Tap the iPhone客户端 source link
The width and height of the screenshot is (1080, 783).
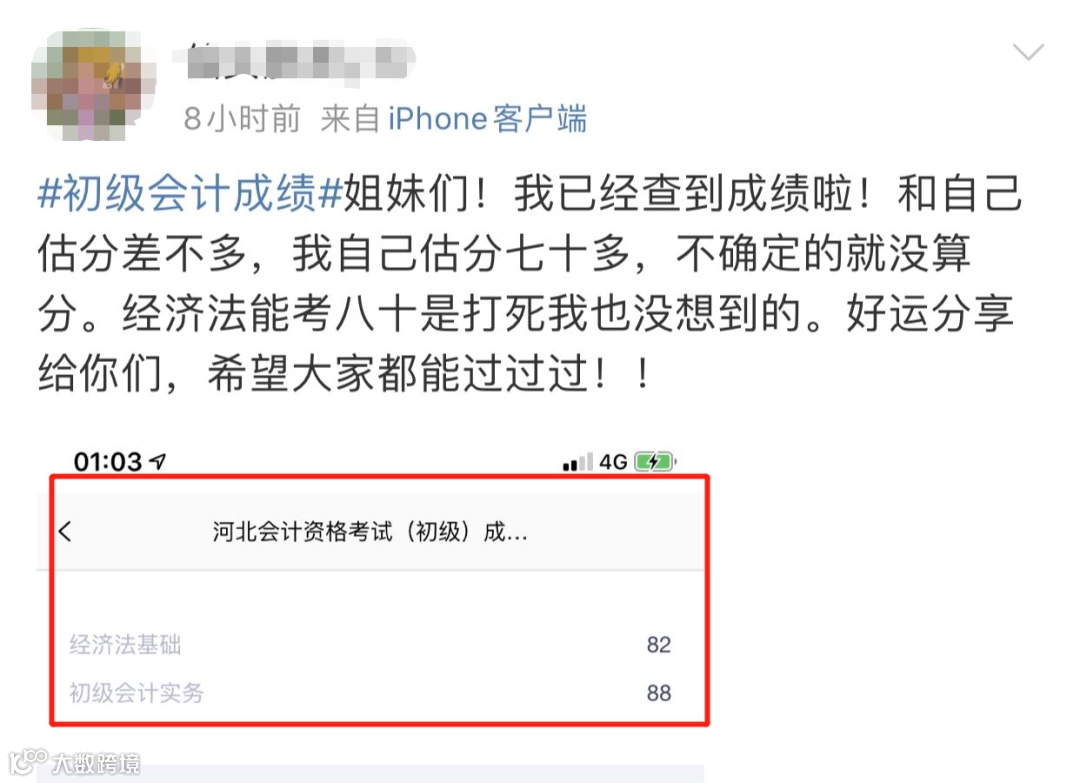487,118
